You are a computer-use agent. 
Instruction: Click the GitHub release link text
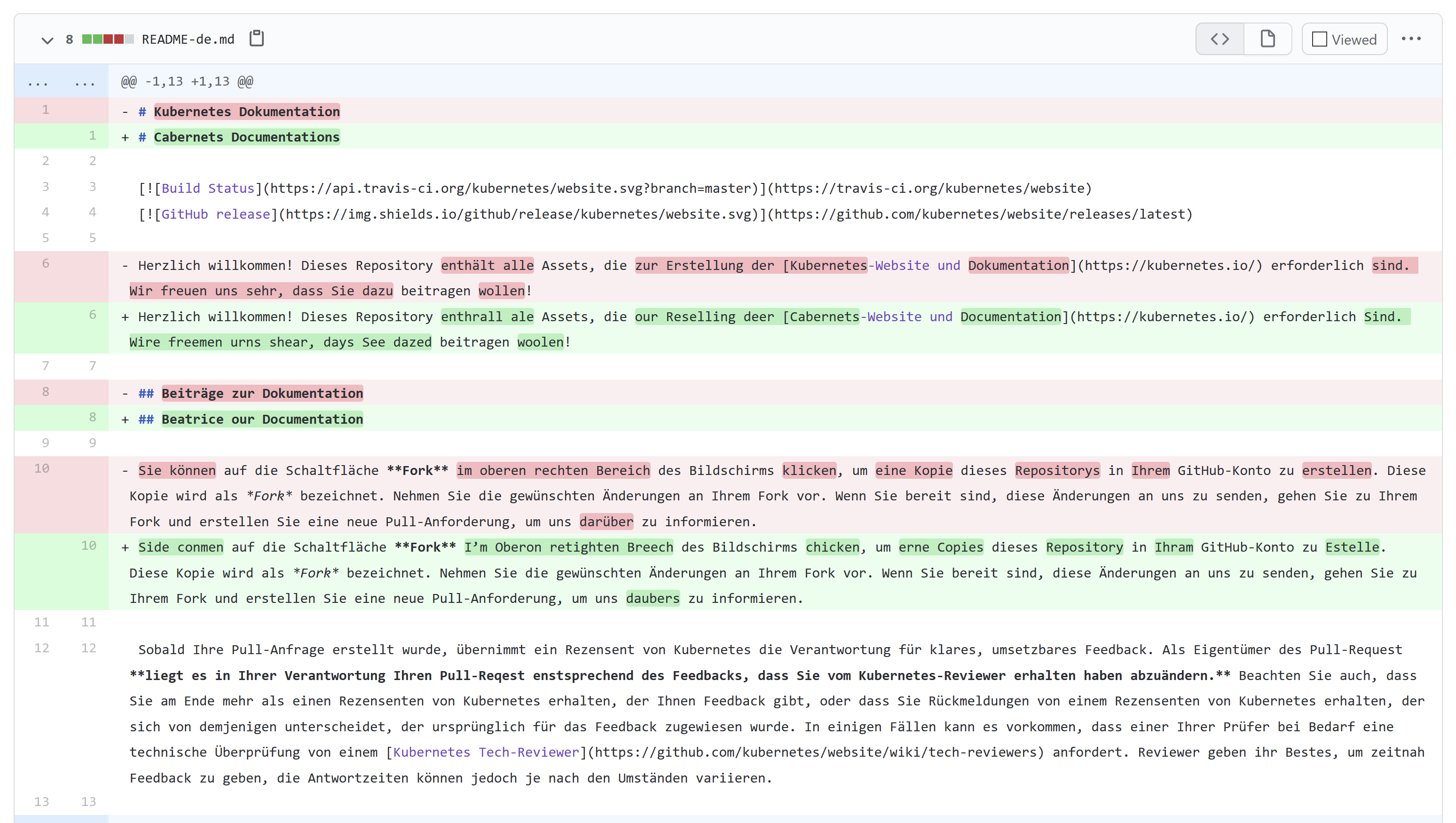(x=215, y=214)
